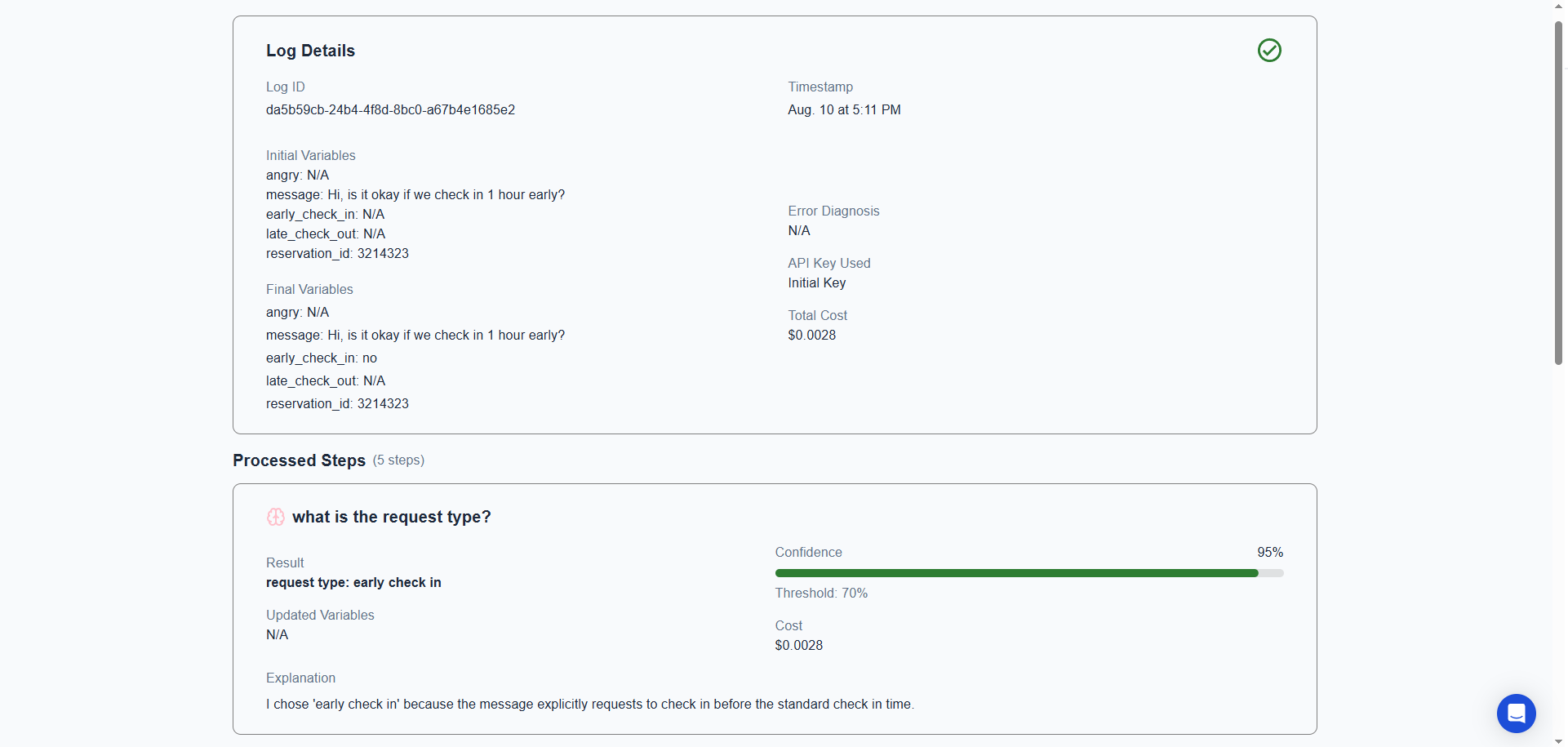This screenshot has width=1568, height=747.
Task: Click the 95% confidence value
Action: click(x=1270, y=552)
